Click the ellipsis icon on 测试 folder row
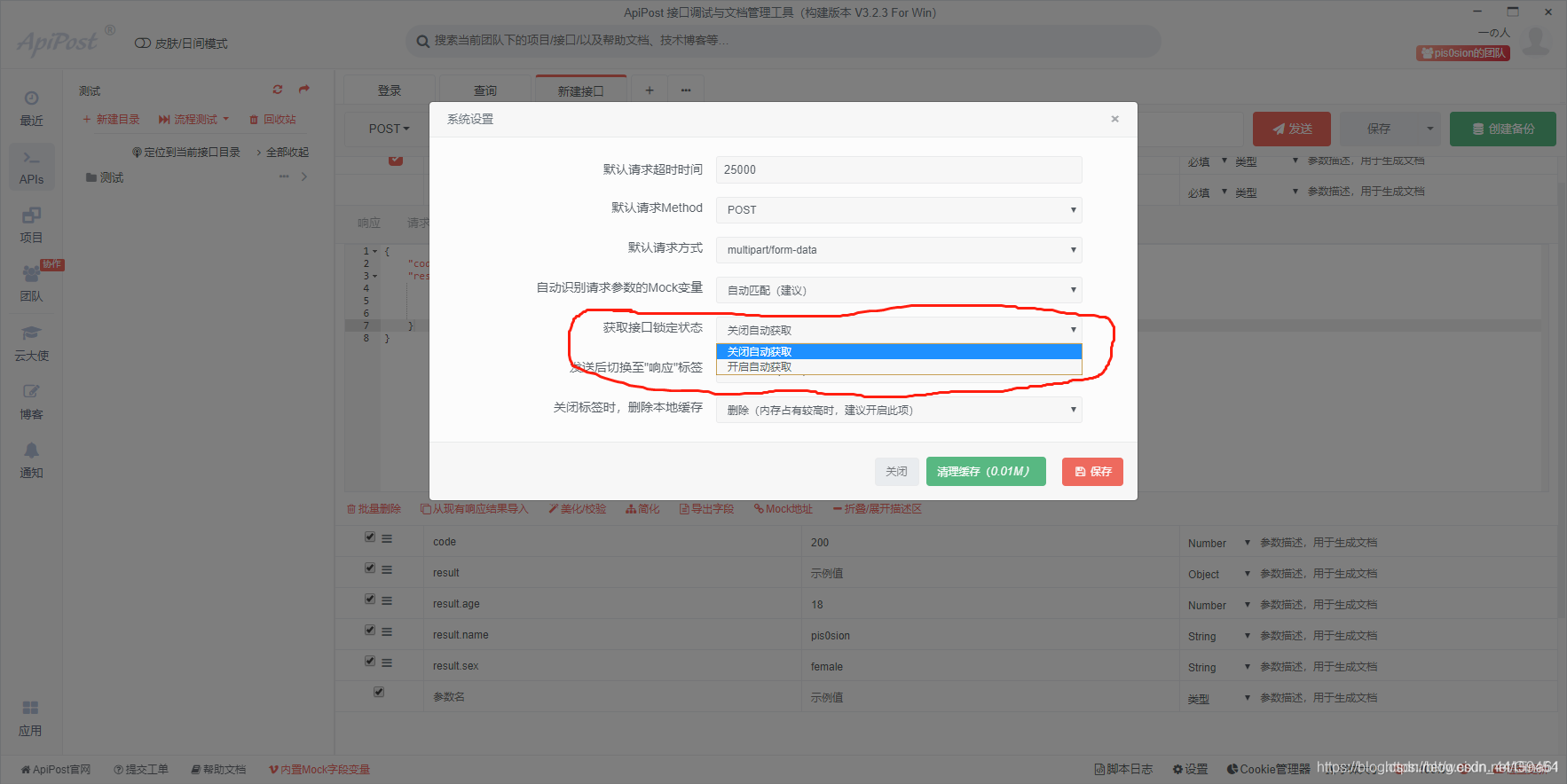 [284, 176]
